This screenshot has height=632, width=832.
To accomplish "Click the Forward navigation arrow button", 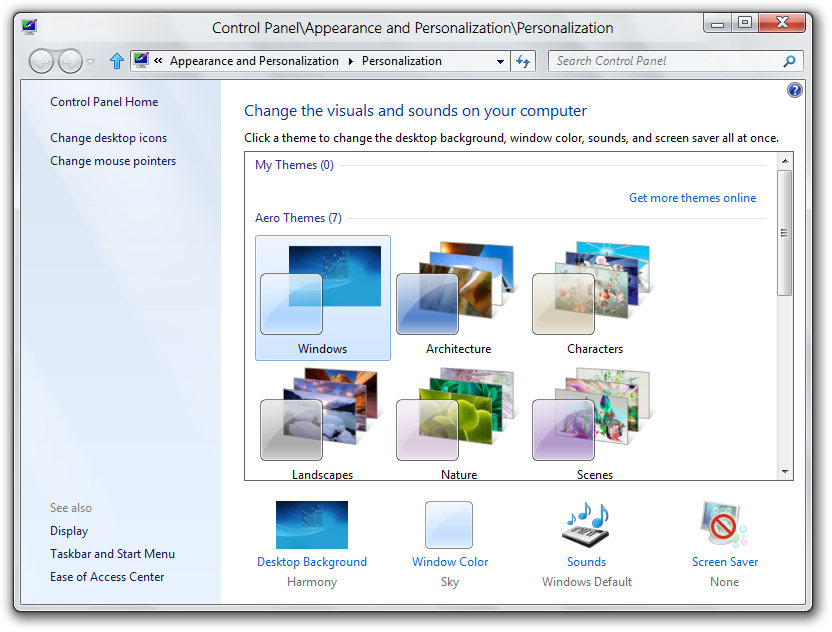I will 71,62.
